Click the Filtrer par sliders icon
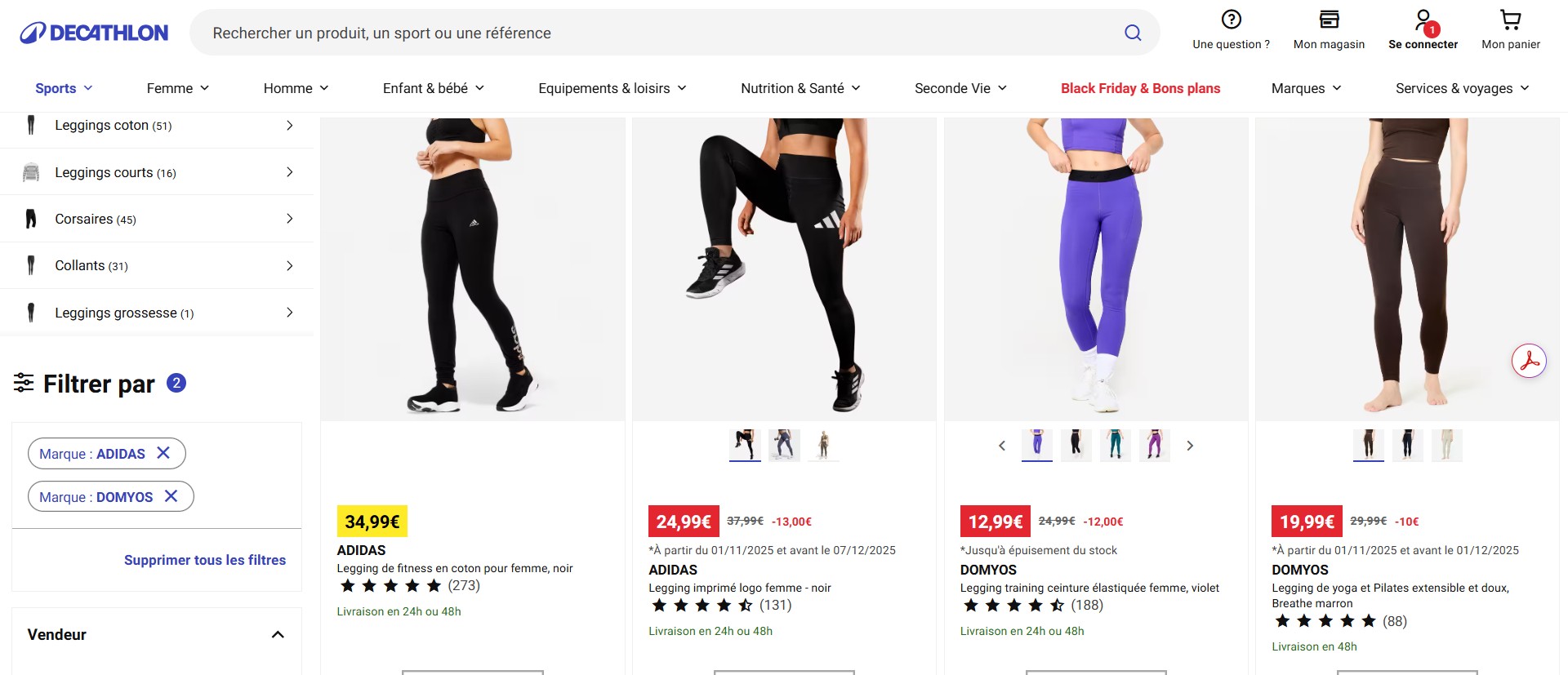Image resolution: width=1568 pixels, height=675 pixels. tap(24, 383)
